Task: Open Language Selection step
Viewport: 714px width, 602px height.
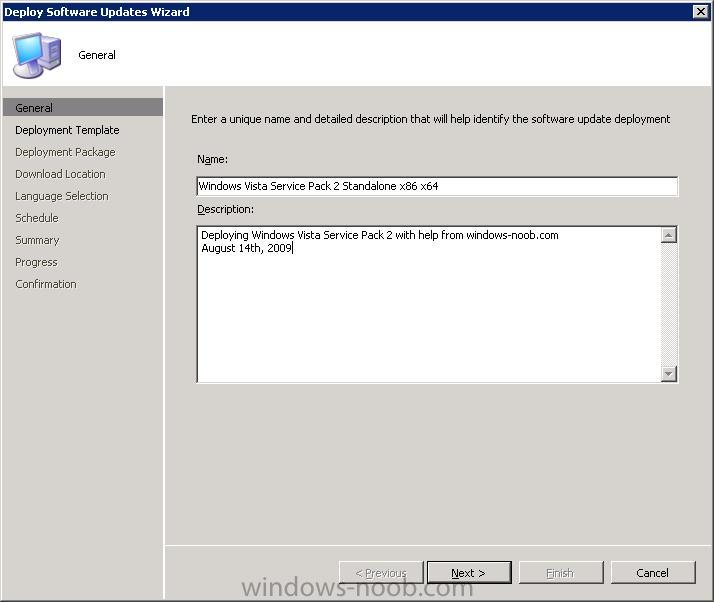Action: point(61,196)
